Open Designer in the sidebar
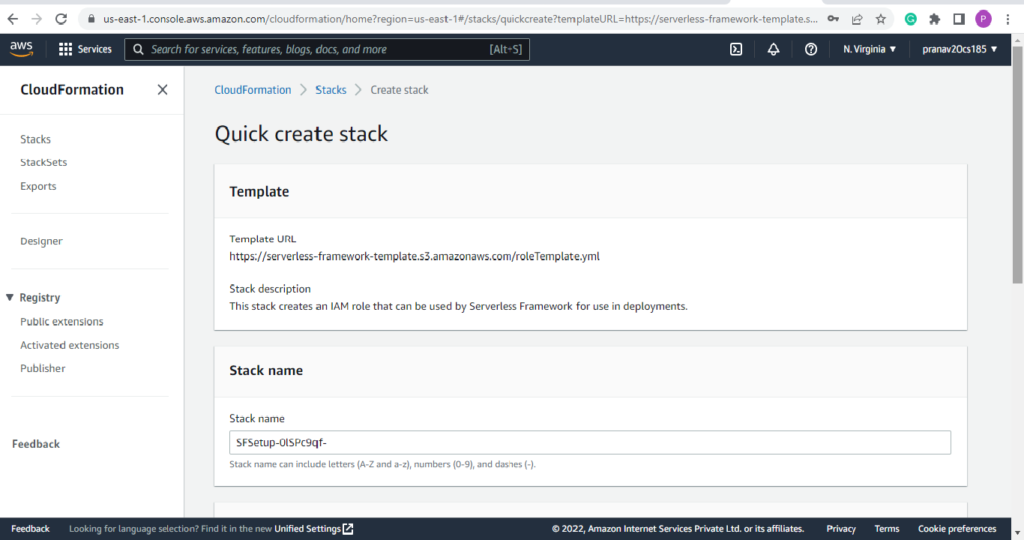 point(41,241)
